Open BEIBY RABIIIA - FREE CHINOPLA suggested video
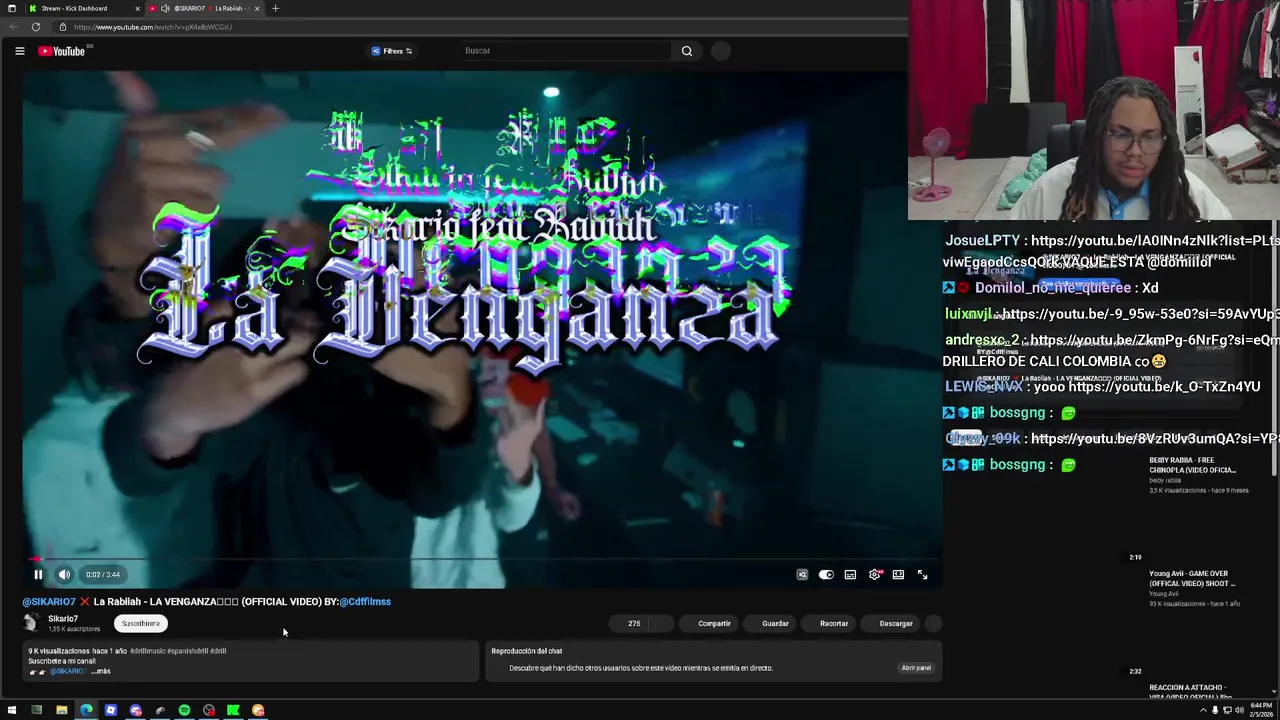Screen dimensions: 1280x720 pyautogui.click(x=1192, y=465)
